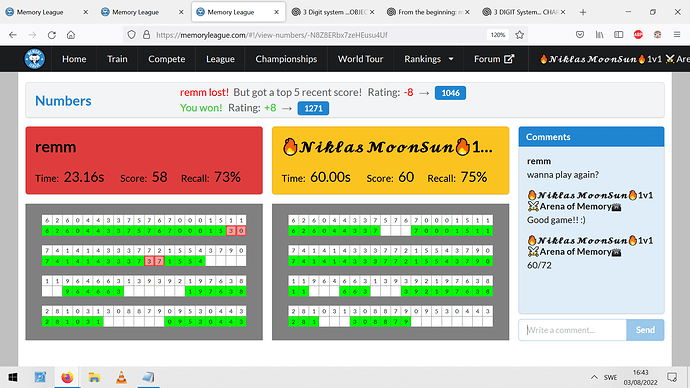Open VLC media player from the taskbar
The image size is (690, 388).
pyautogui.click(x=121, y=377)
